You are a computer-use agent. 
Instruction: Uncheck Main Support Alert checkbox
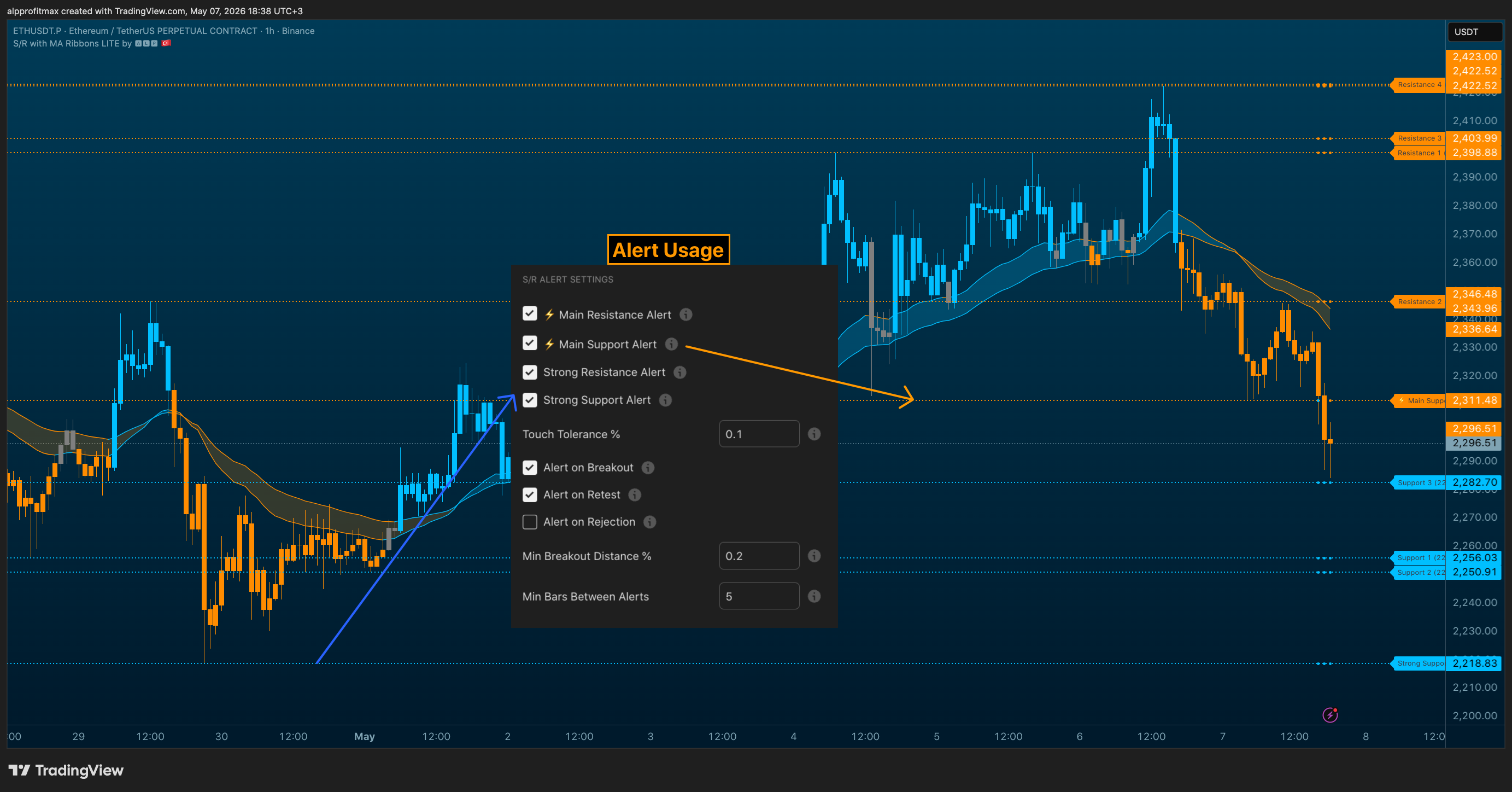(x=530, y=343)
